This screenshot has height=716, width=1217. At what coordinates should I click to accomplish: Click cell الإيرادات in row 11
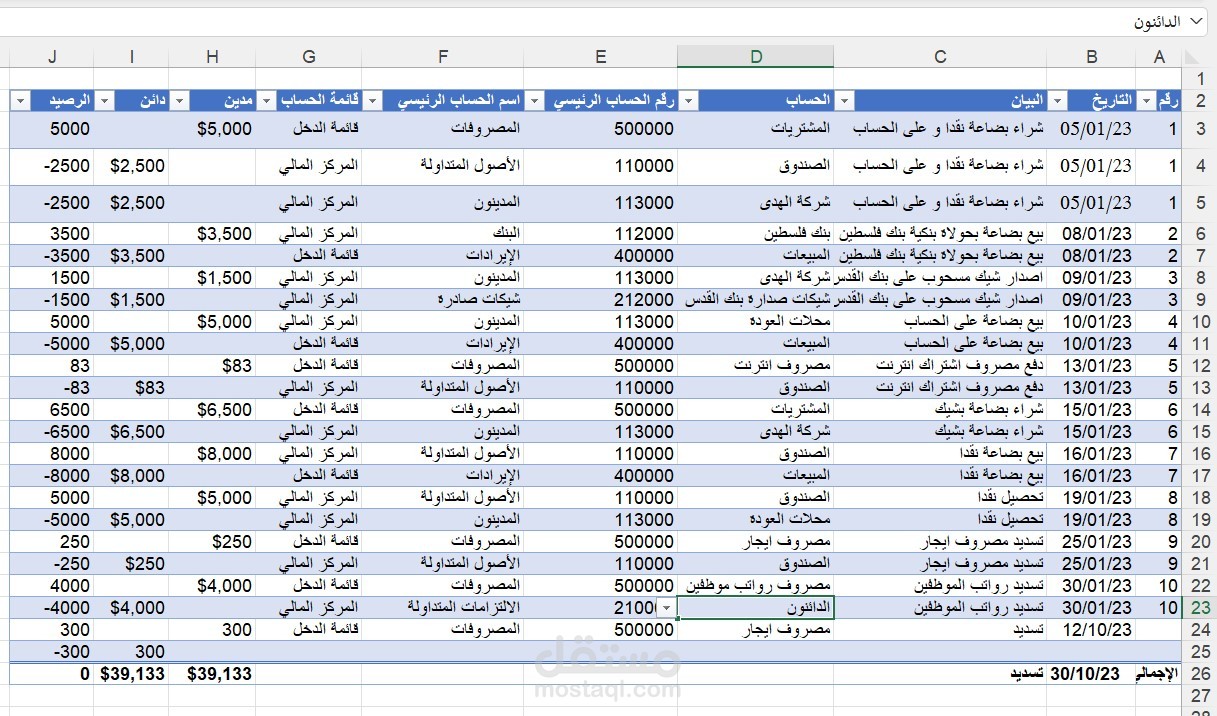[x=442, y=344]
